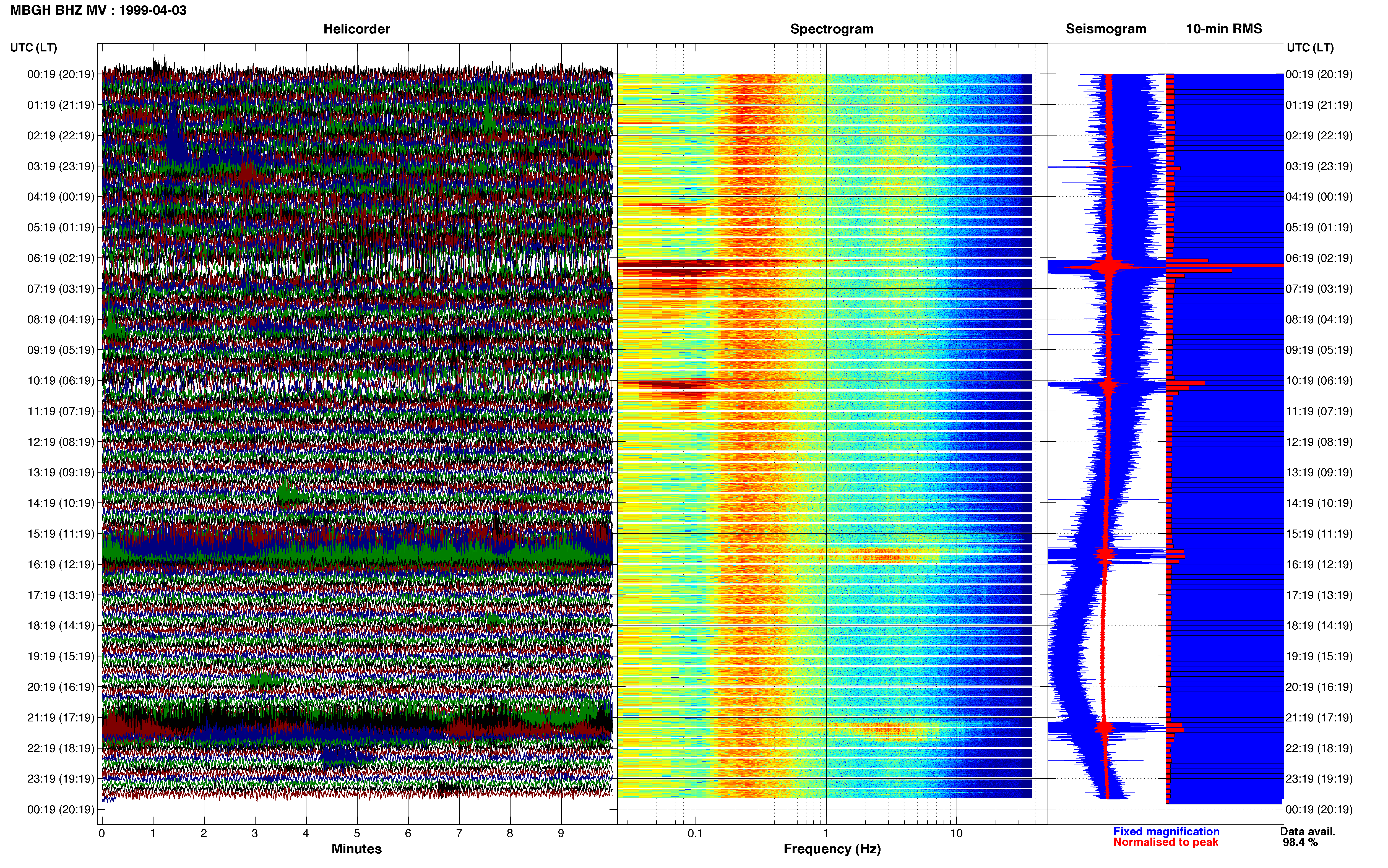Click the left time label 10:19 (06:19)
This screenshot has height=868, width=1388.
tap(61, 380)
